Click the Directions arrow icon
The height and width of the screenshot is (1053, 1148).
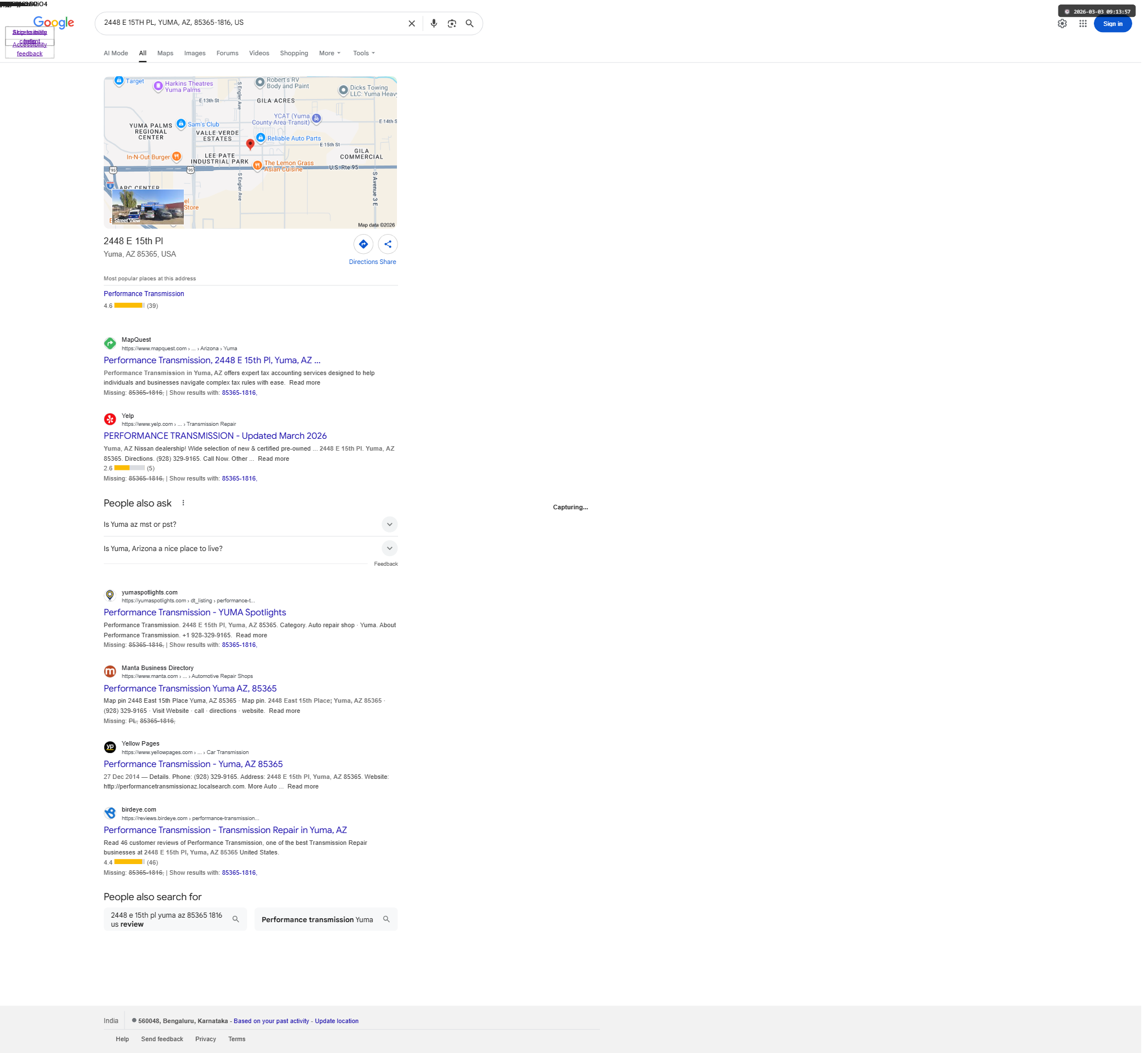(x=365, y=245)
